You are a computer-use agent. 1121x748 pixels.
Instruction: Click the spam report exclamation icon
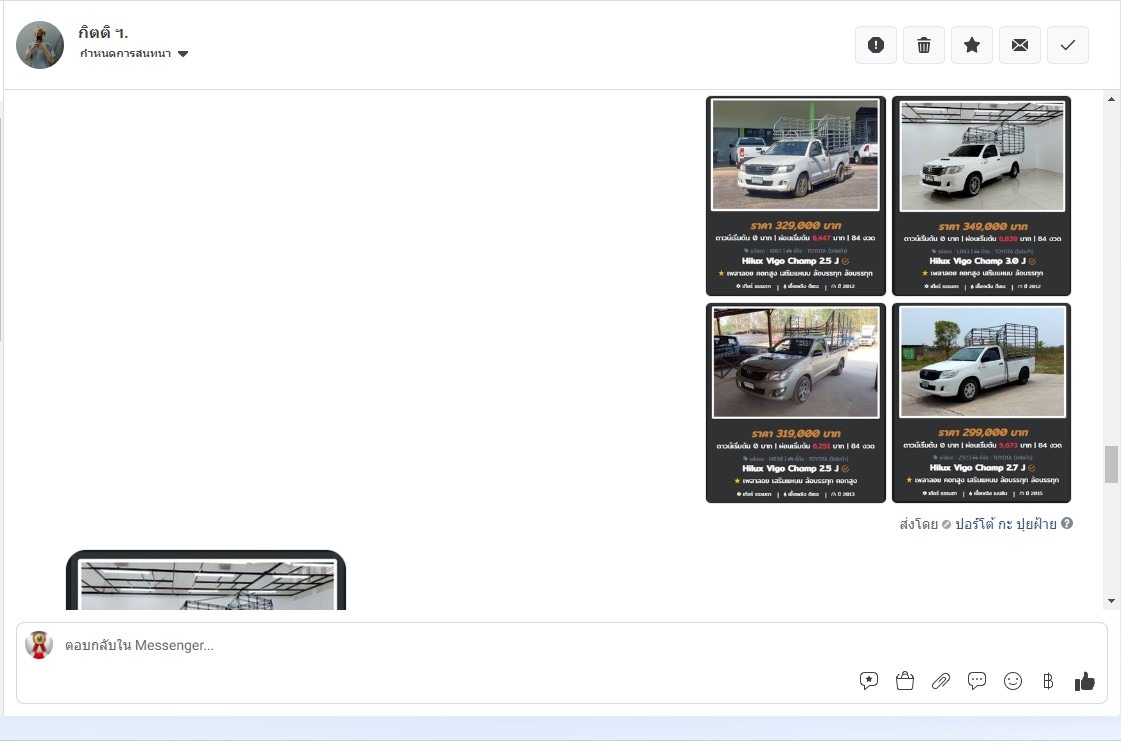tap(876, 45)
